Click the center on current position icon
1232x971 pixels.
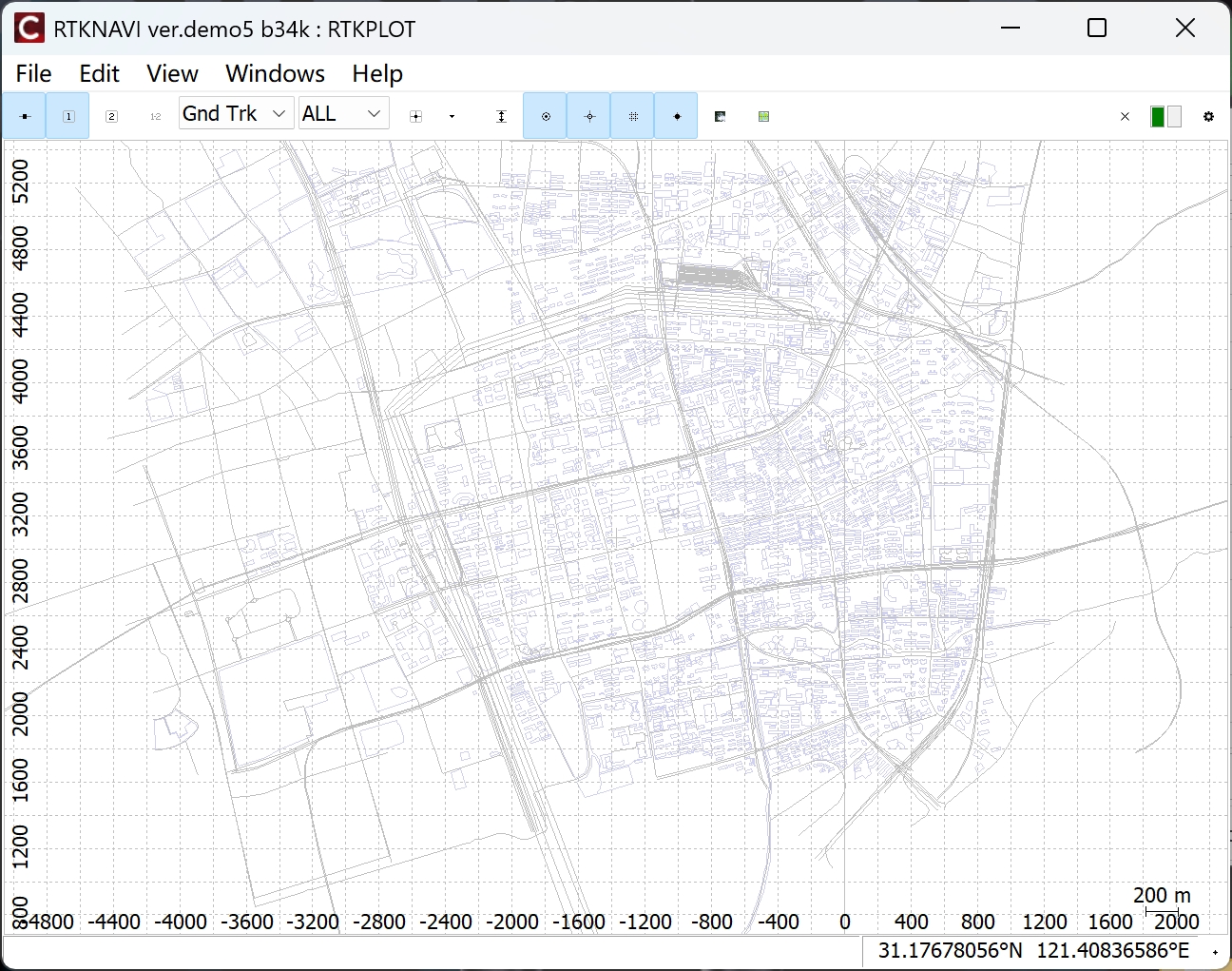click(x=415, y=116)
